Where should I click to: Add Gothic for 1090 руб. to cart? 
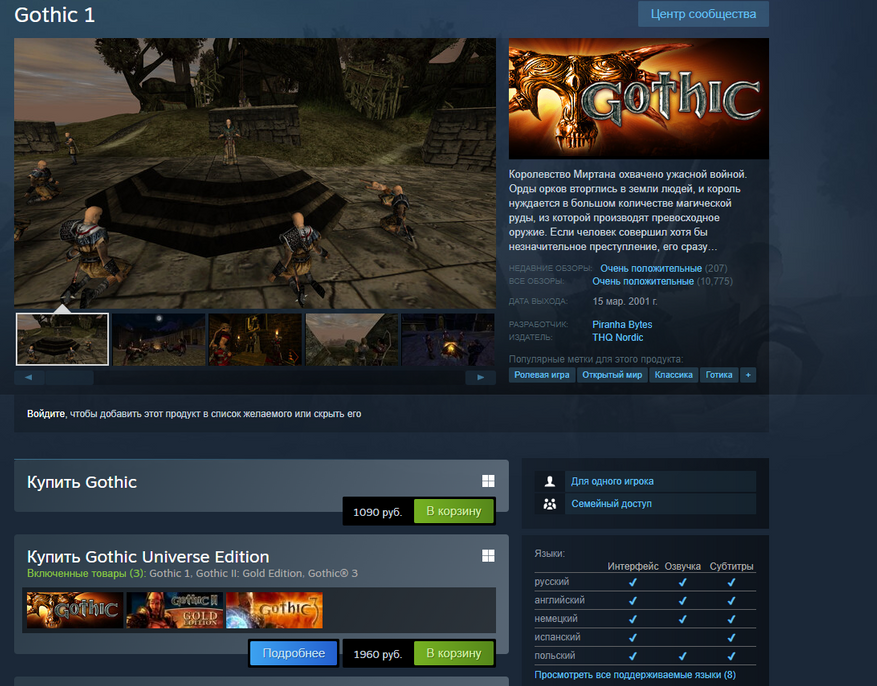(454, 511)
